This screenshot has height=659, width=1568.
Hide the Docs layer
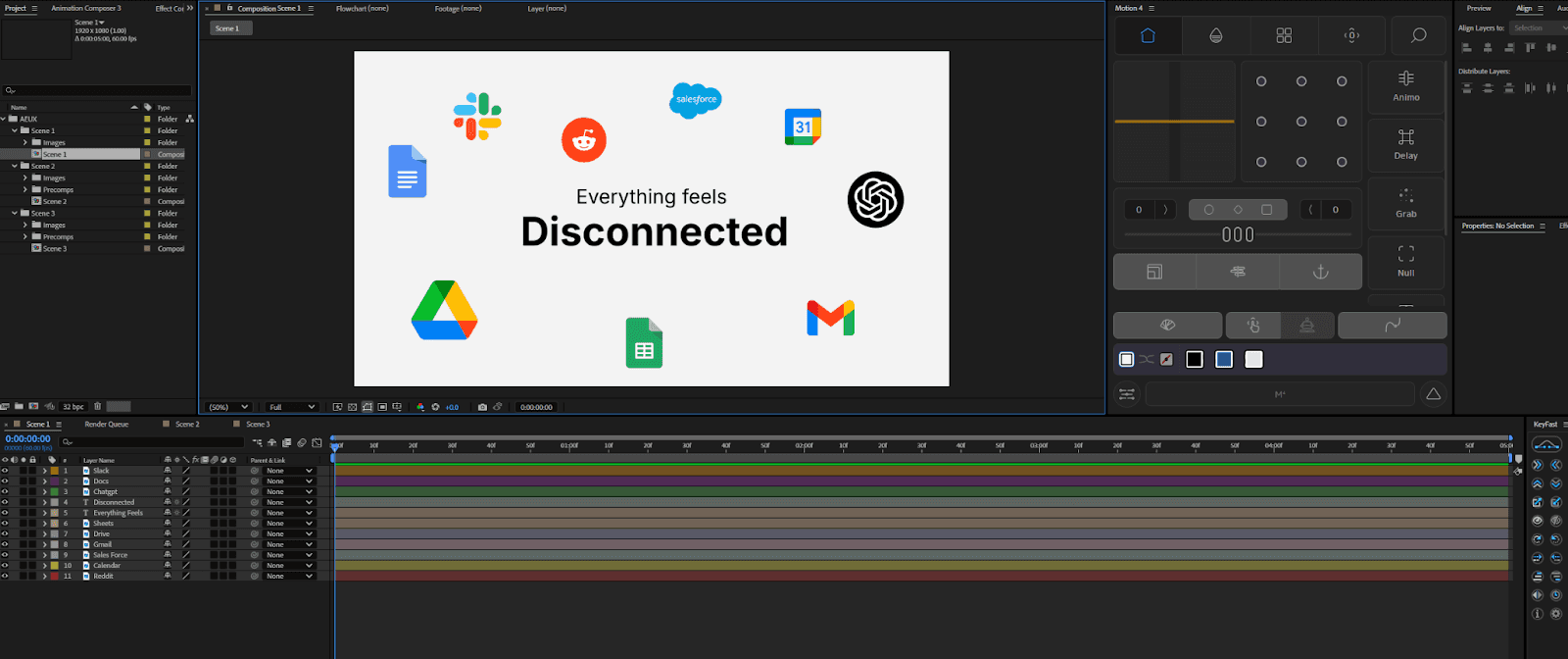coord(5,482)
